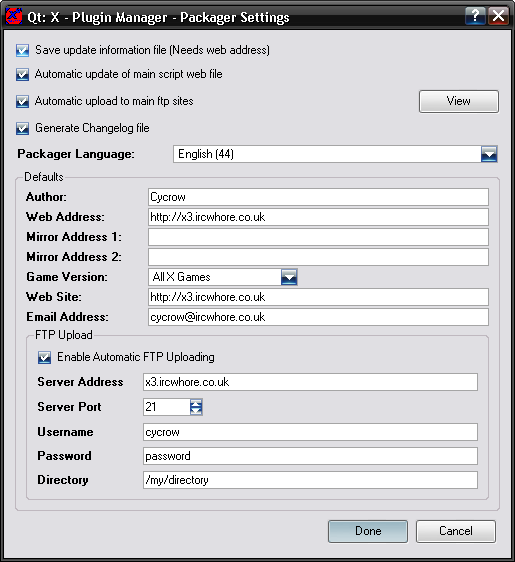Select the Email Address input field
The width and height of the screenshot is (515, 562).
click(x=318, y=317)
